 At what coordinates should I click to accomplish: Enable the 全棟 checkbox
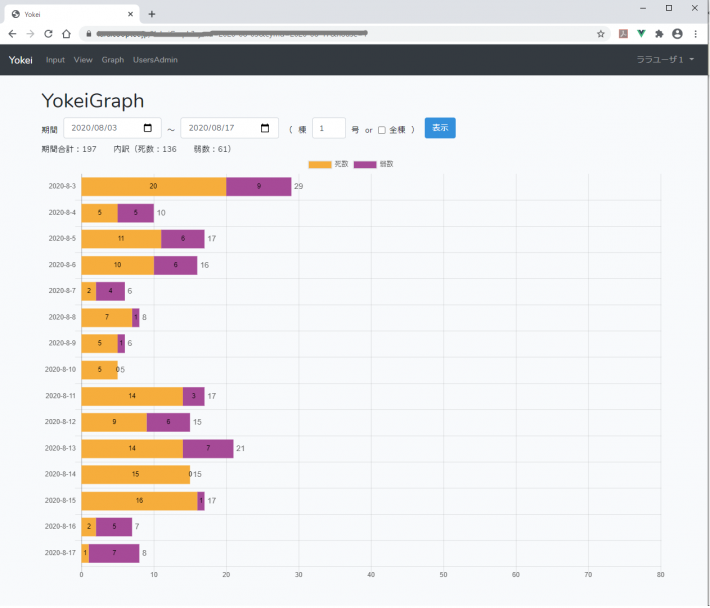click(381, 130)
